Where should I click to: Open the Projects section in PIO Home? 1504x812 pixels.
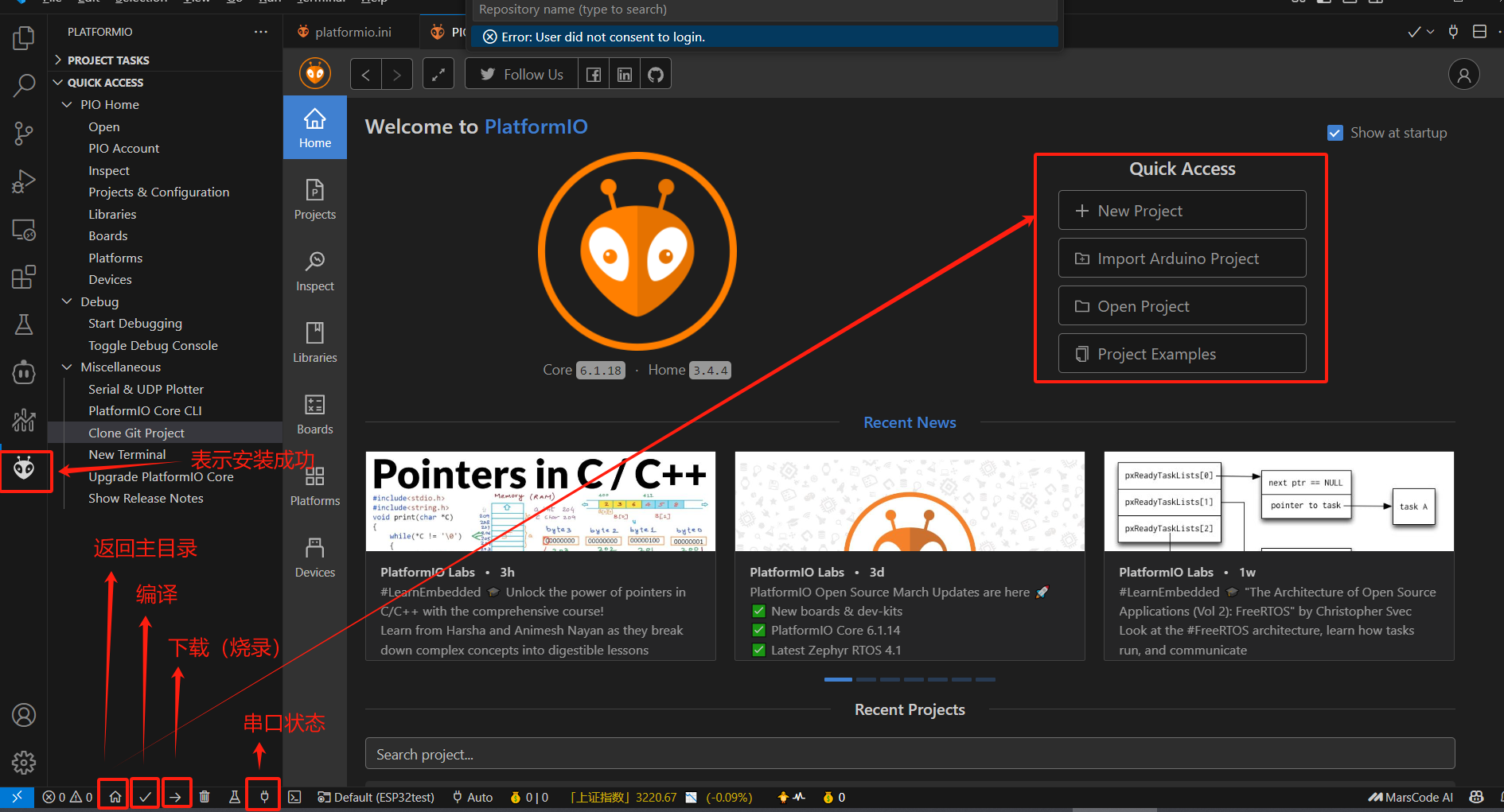315,199
